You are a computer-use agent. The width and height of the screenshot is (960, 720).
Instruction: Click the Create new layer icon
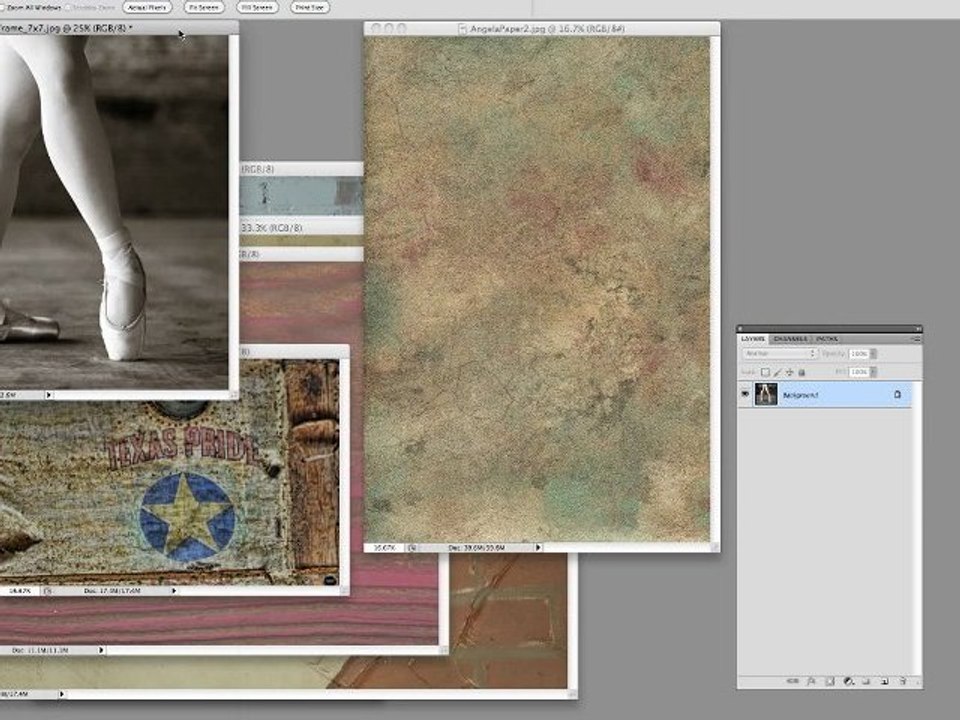(884, 681)
